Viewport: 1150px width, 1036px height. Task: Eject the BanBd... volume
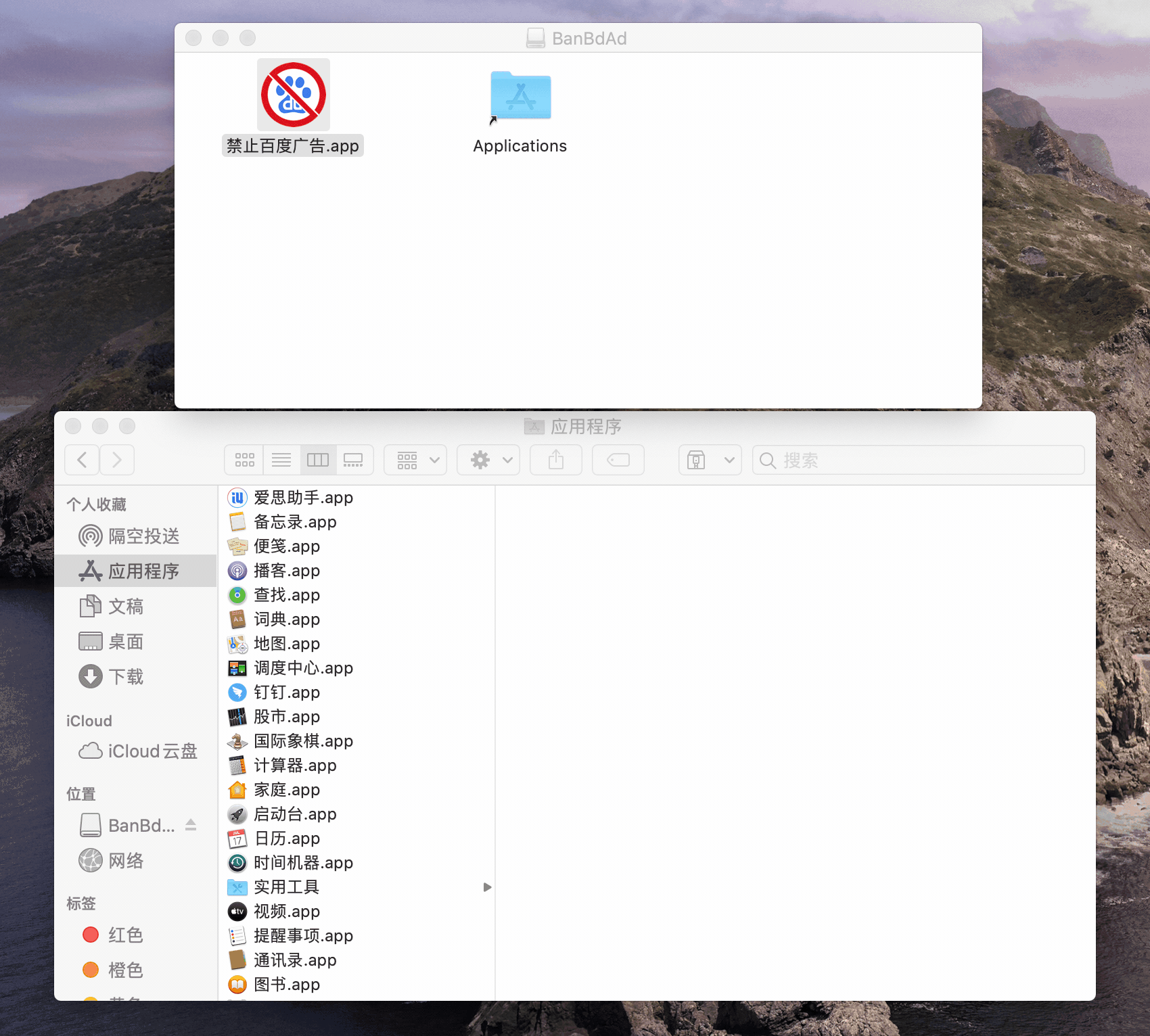(191, 824)
